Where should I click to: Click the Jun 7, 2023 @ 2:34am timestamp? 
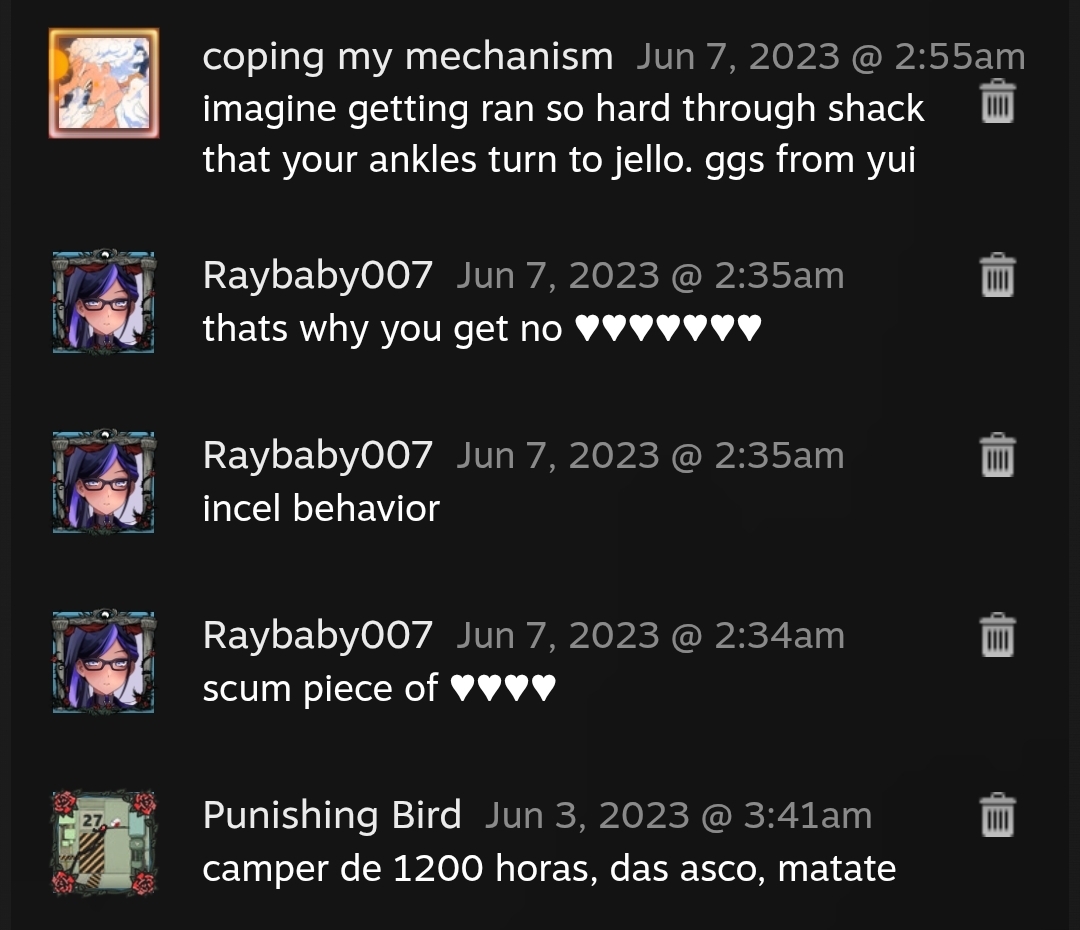[650, 635]
